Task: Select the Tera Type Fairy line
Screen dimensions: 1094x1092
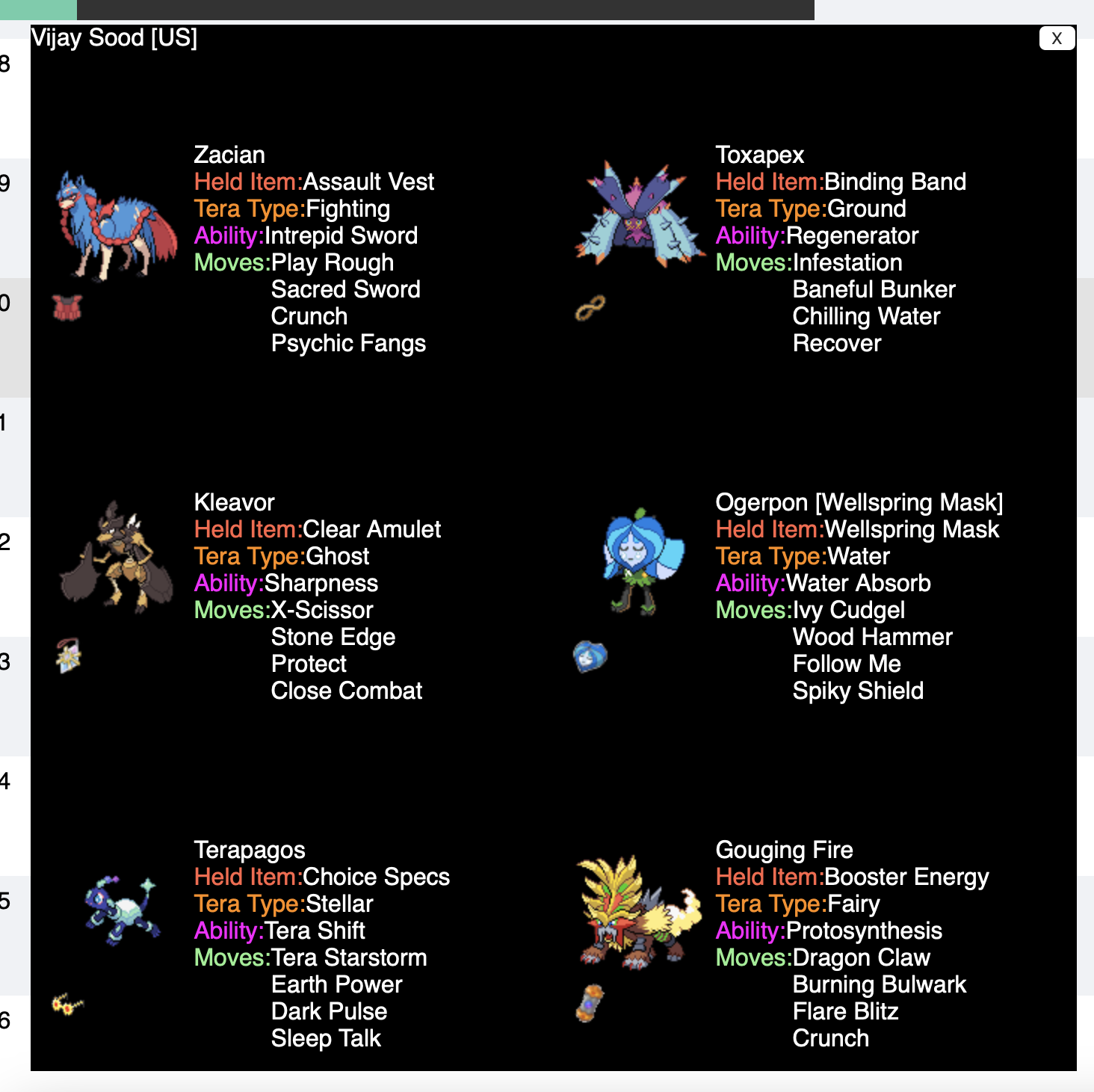Action: pos(798,904)
